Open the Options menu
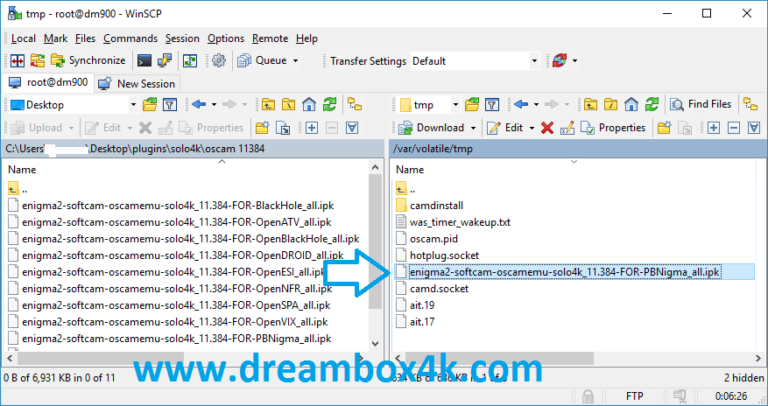Screen dimensions: 768x406 pyautogui.click(x=226, y=39)
